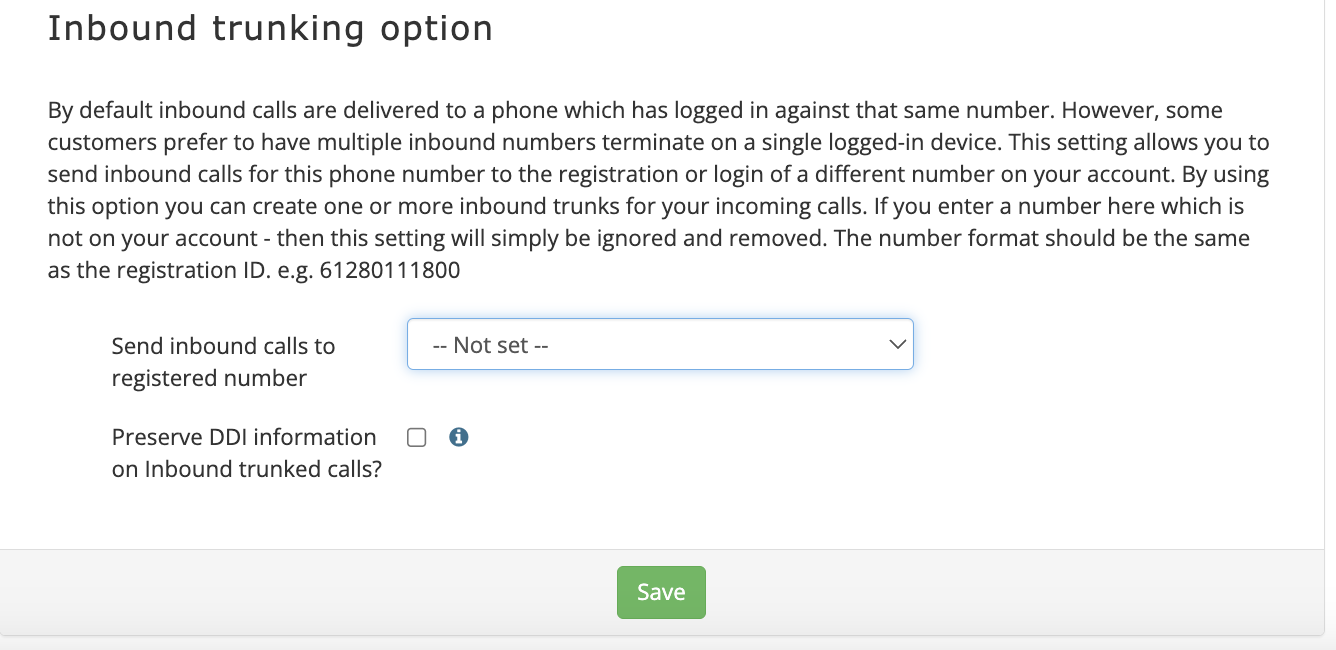View tooltip by clicking the circular info badge
The image size is (1336, 650).
click(459, 437)
